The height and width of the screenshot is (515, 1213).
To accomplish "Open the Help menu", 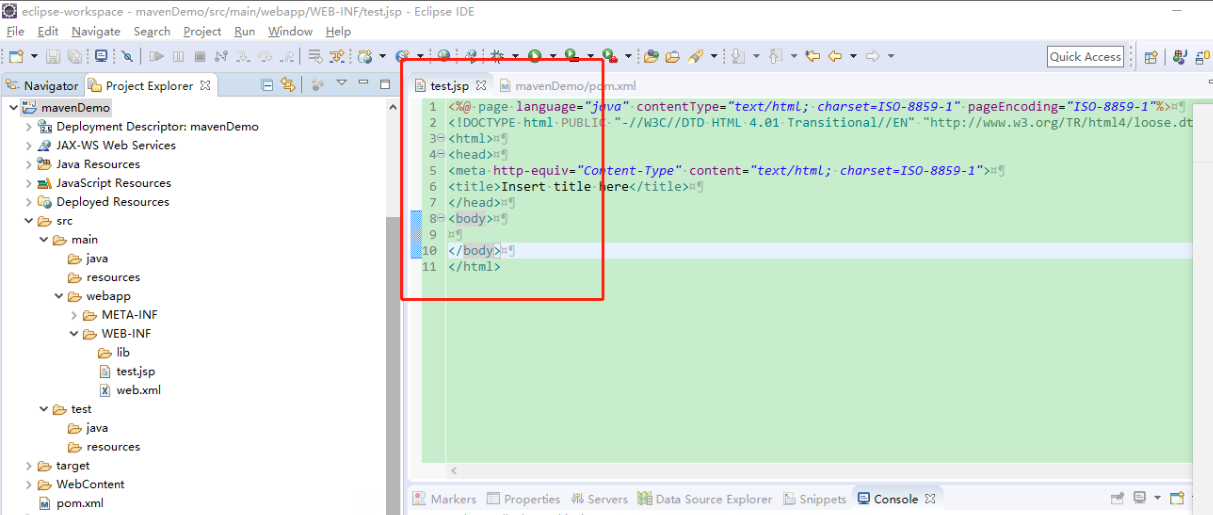I will click(x=338, y=31).
